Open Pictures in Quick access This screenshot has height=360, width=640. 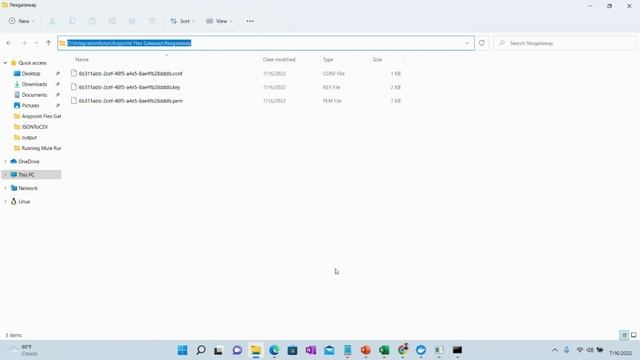click(x=30, y=105)
